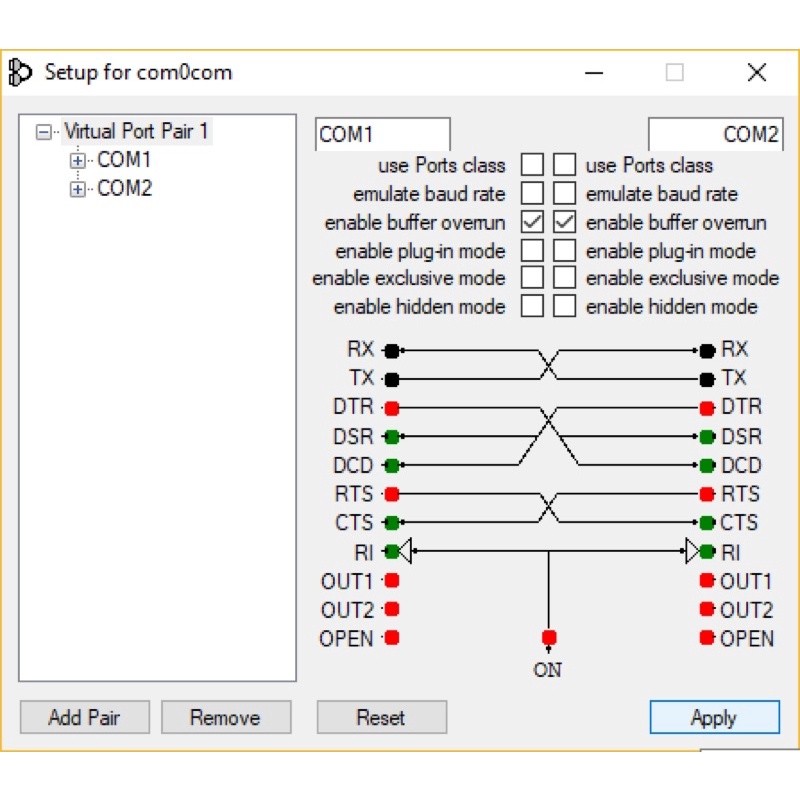Select the red DTR pin for COM2

707,408
